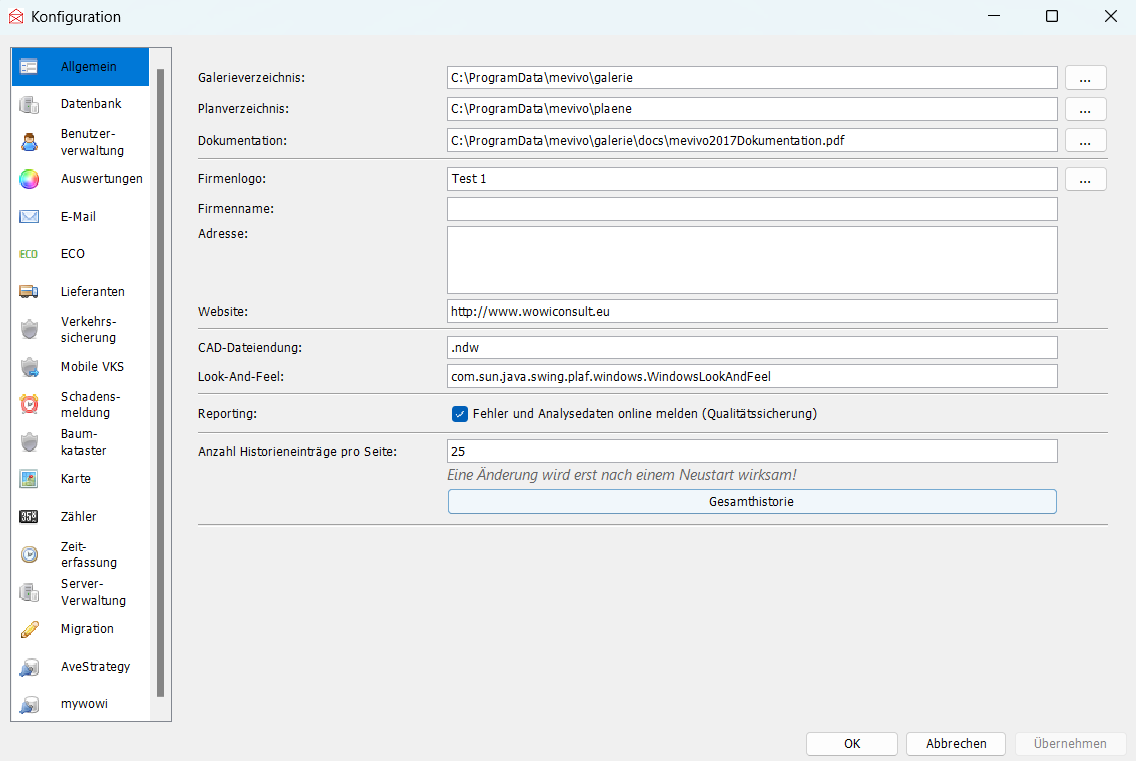The width and height of the screenshot is (1136, 761).
Task: Click the sidebar vertical scrollbar
Action: point(160,380)
